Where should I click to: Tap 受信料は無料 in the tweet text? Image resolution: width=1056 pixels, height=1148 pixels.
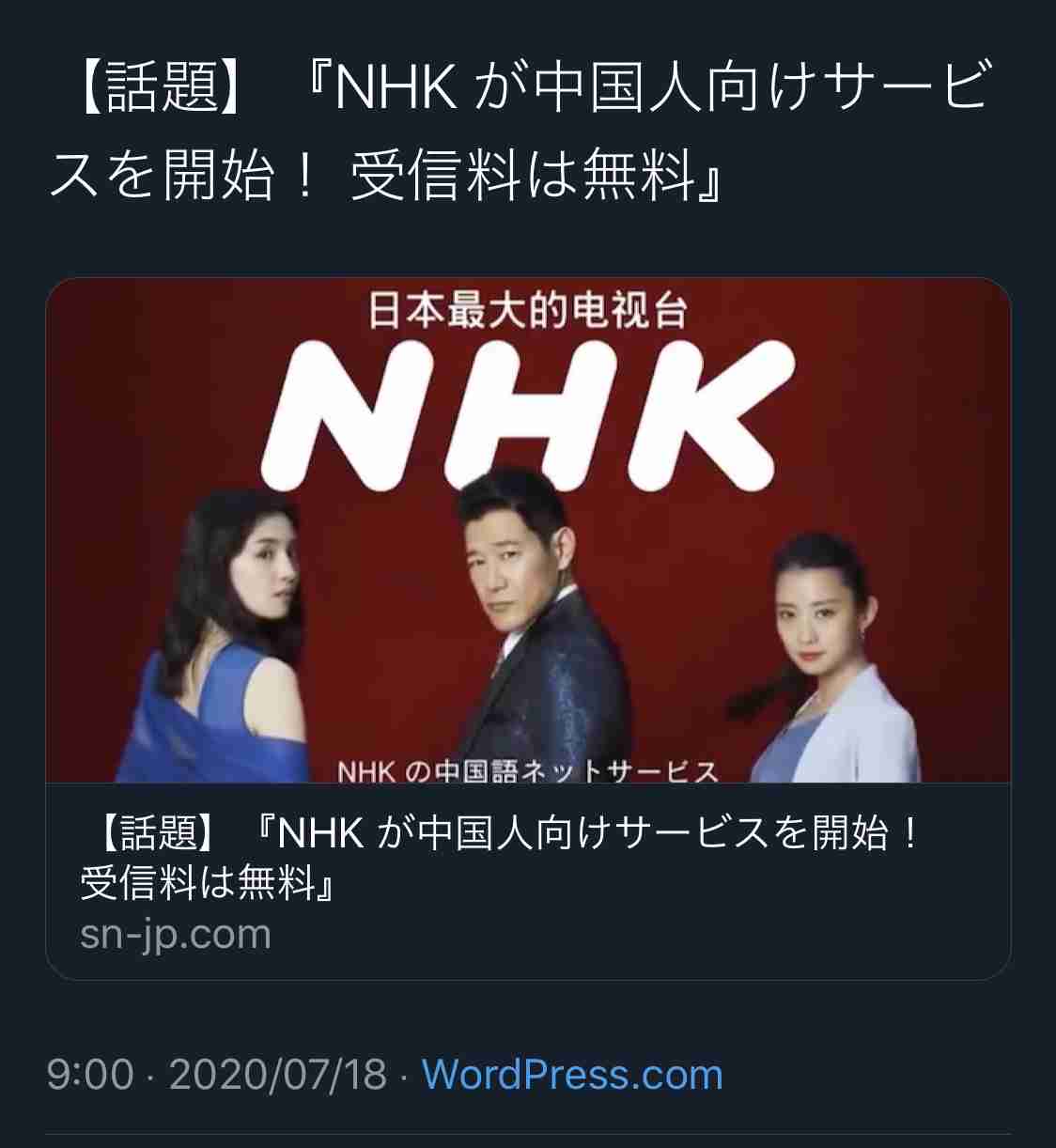pyautogui.click(x=521, y=176)
